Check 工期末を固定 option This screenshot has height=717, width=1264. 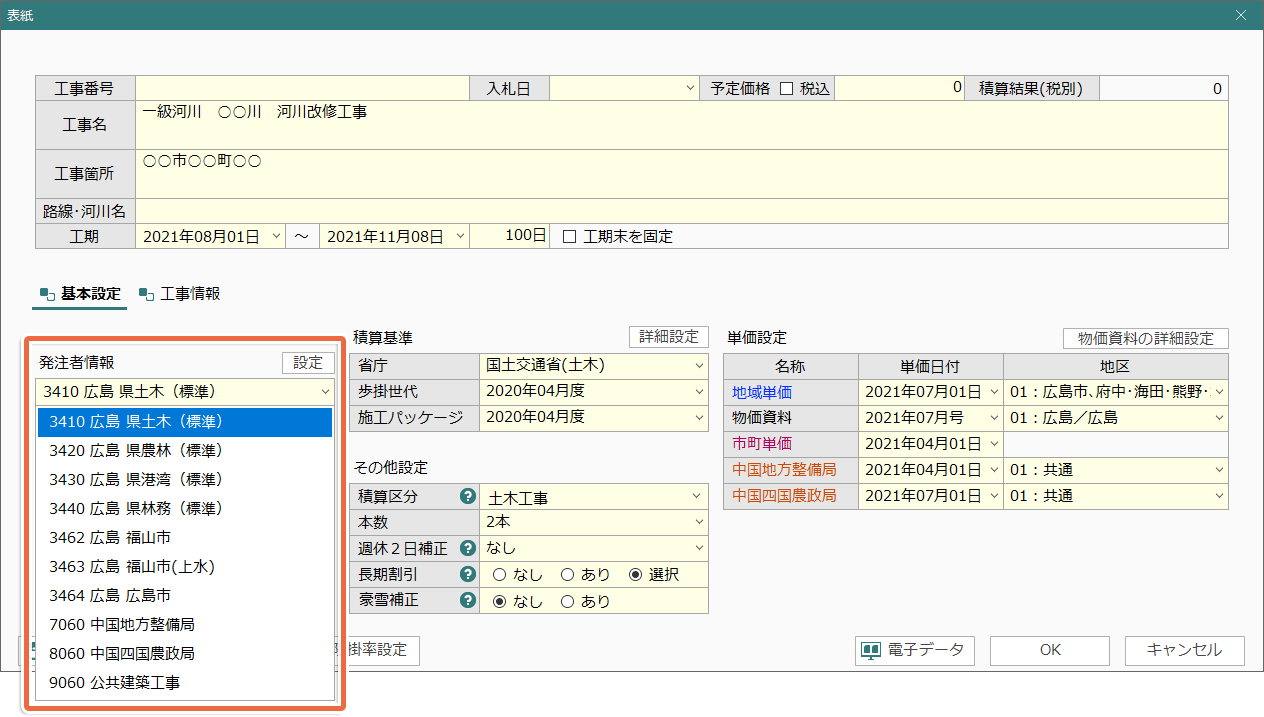coord(570,237)
